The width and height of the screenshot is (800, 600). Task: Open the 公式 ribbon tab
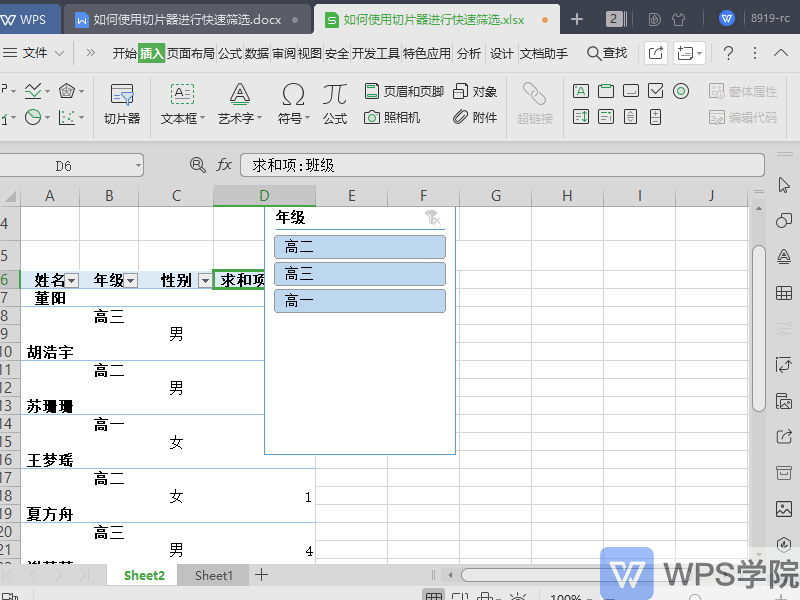pos(230,53)
